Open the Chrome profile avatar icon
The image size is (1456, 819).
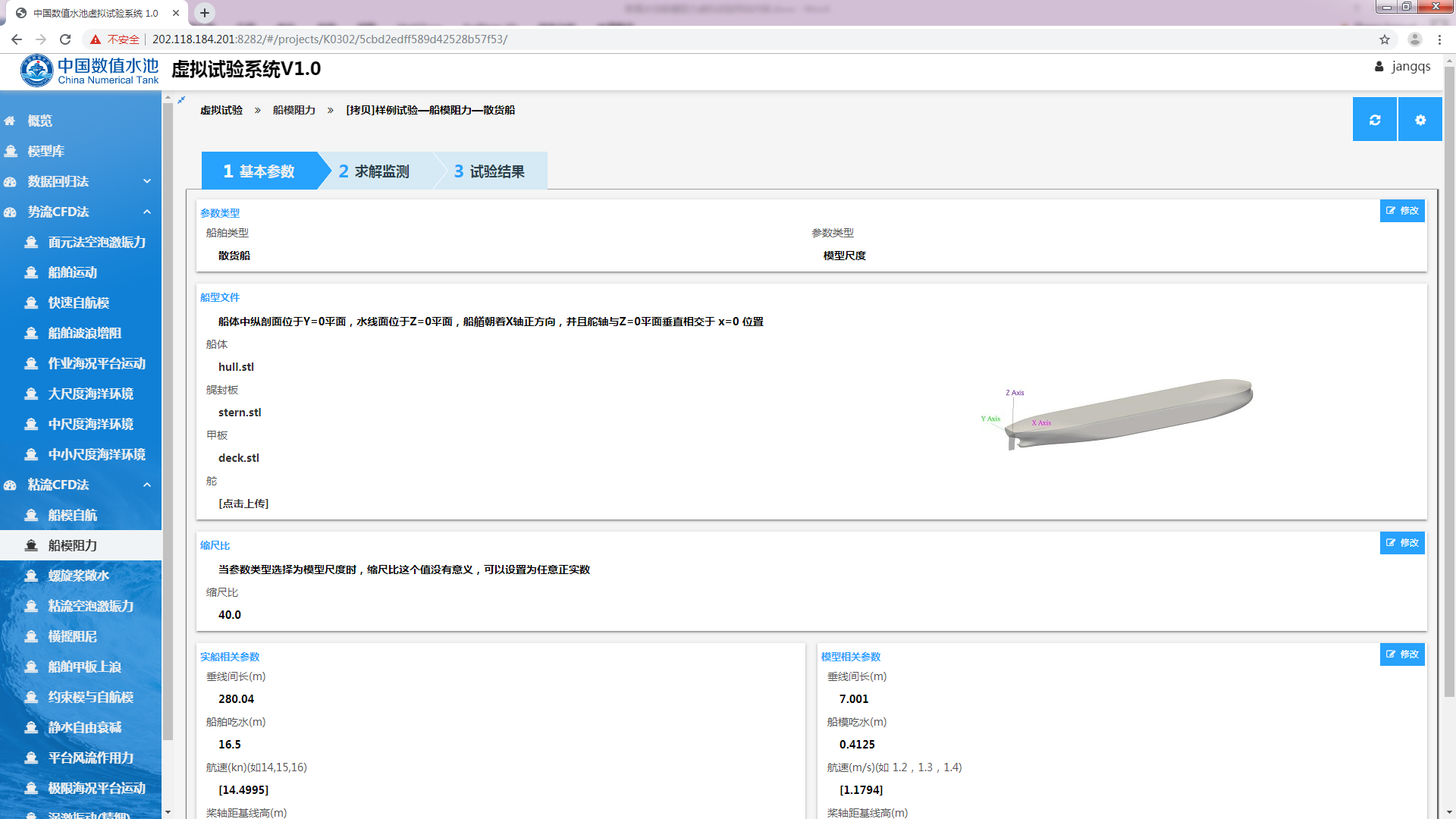[x=1414, y=39]
